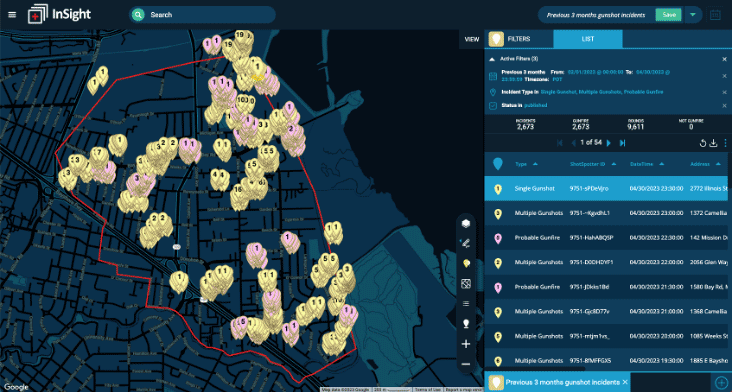
Task: Open the hamburger main menu
Action: [x=12, y=14]
